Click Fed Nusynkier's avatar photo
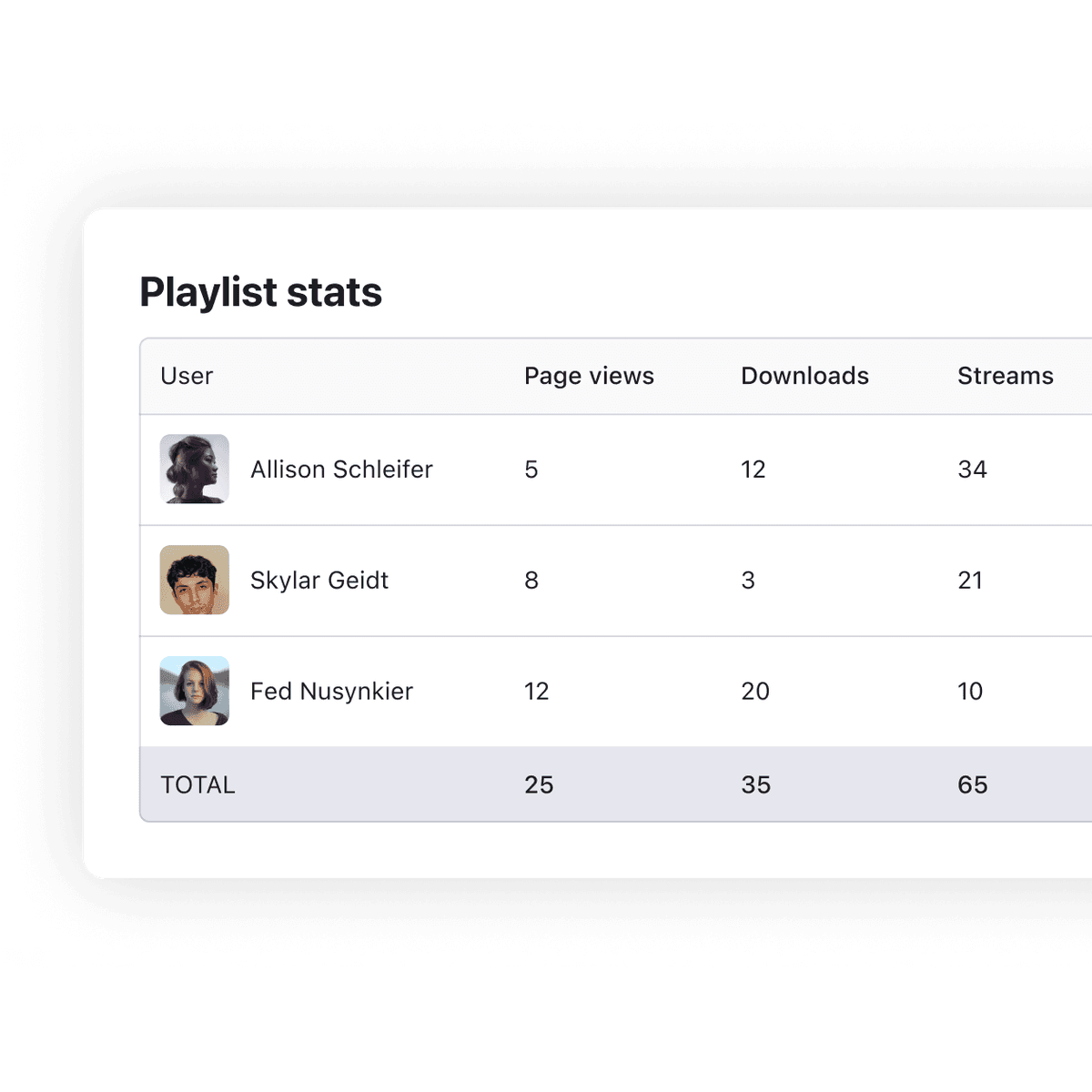 pyautogui.click(x=195, y=691)
